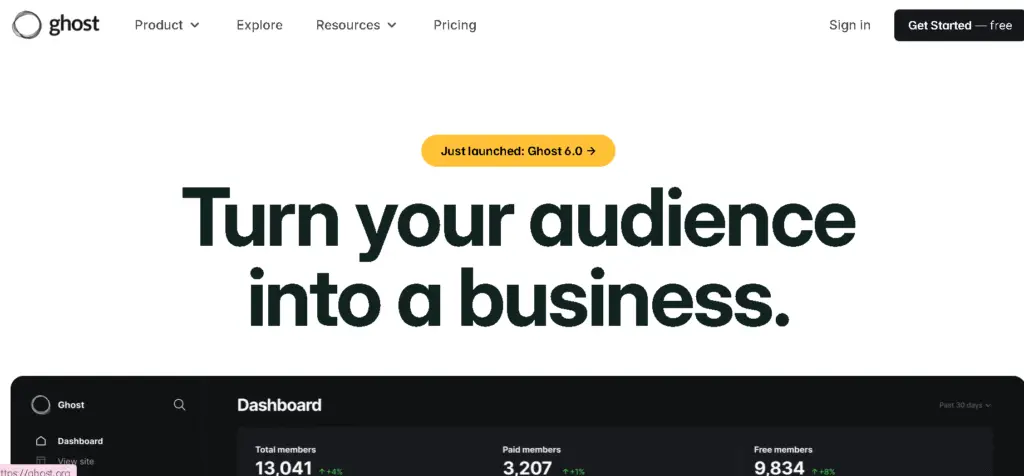
Task: Click the Dashboard home icon in sidebar
Action: tap(41, 441)
